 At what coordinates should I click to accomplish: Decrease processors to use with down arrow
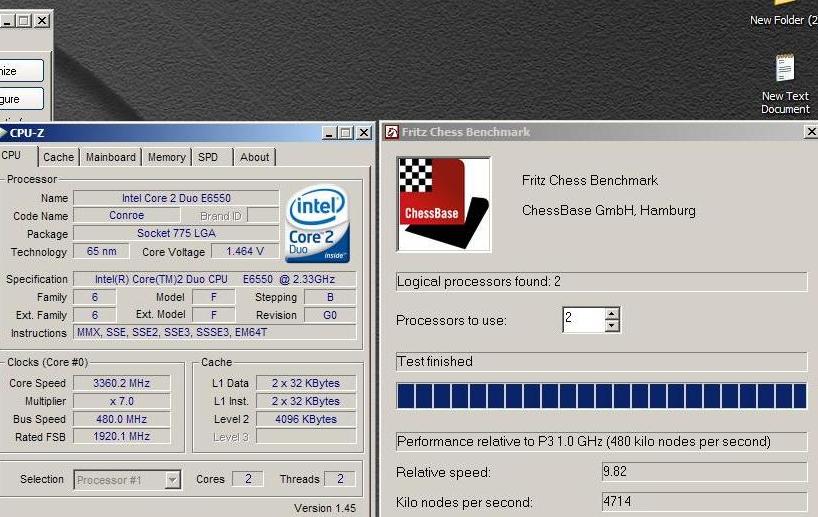612,326
